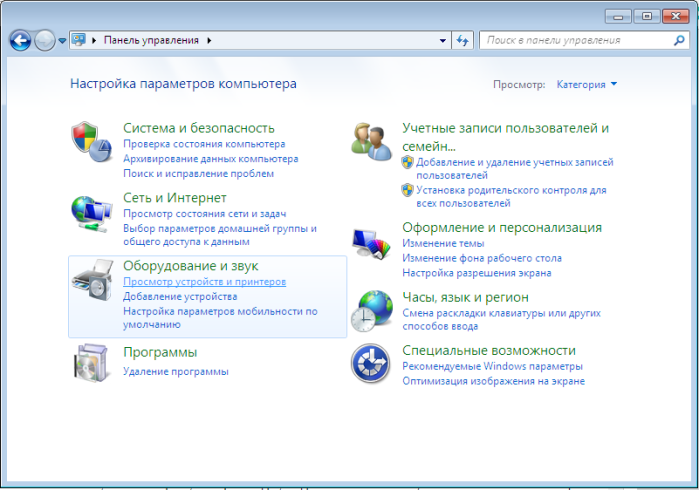The width and height of the screenshot is (699, 490).
Task: Open Учетные записи пользователей heading
Action: point(506,137)
